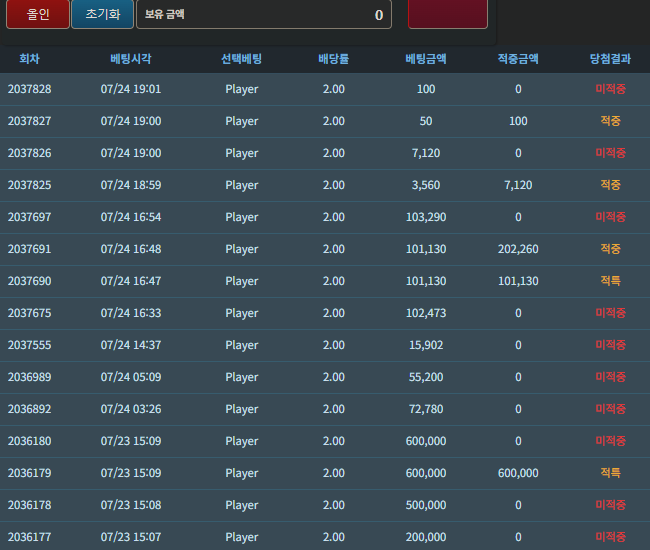
Task: Select round number 2036177
Action: 29,537
